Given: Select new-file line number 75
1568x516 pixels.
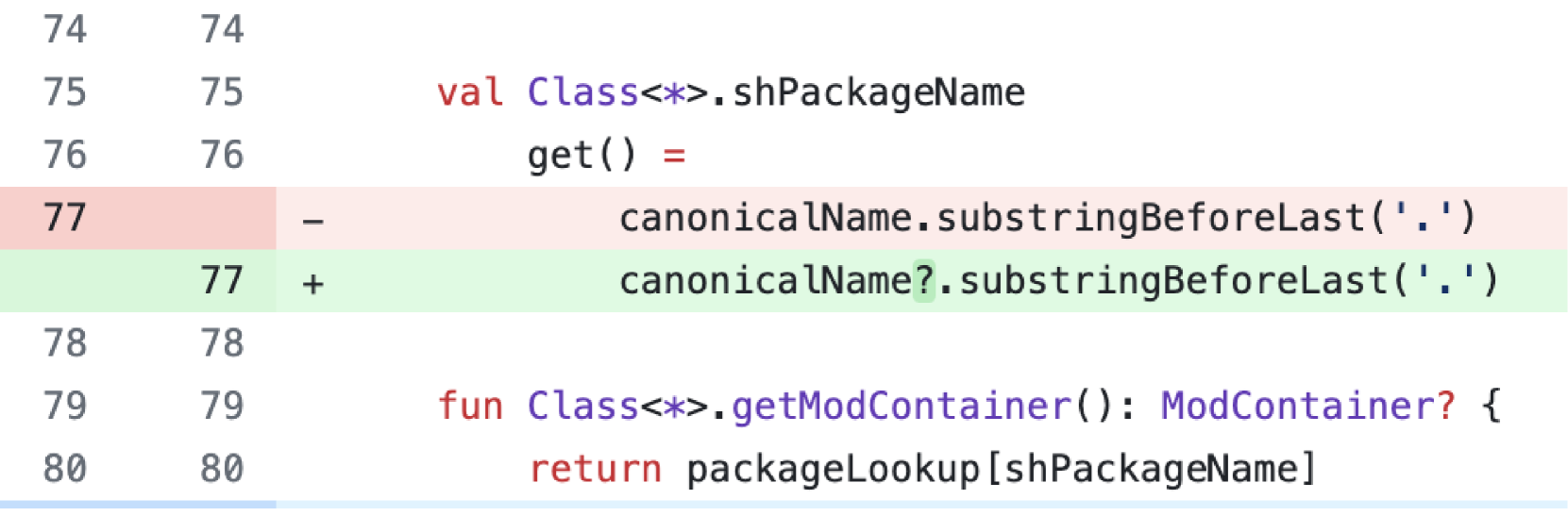Looking at the screenshot, I should (222, 92).
